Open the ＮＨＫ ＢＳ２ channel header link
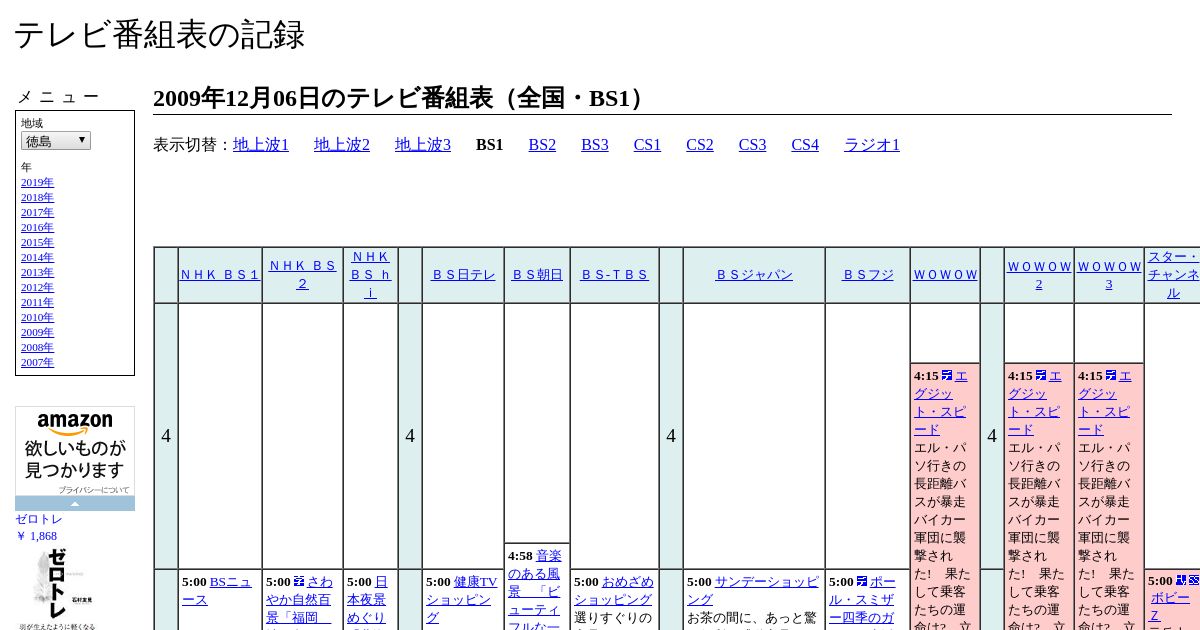 [303, 275]
